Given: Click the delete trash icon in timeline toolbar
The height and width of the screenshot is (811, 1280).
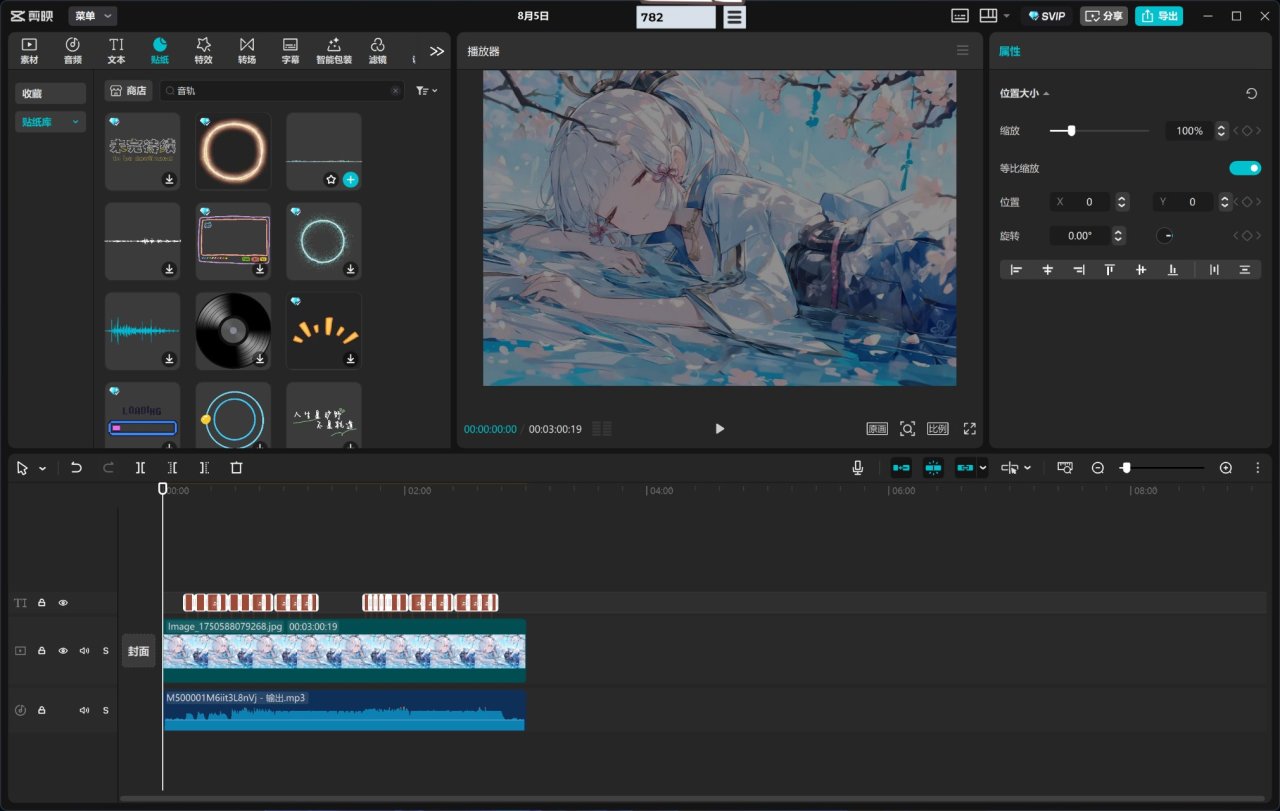Looking at the screenshot, I should [x=236, y=467].
